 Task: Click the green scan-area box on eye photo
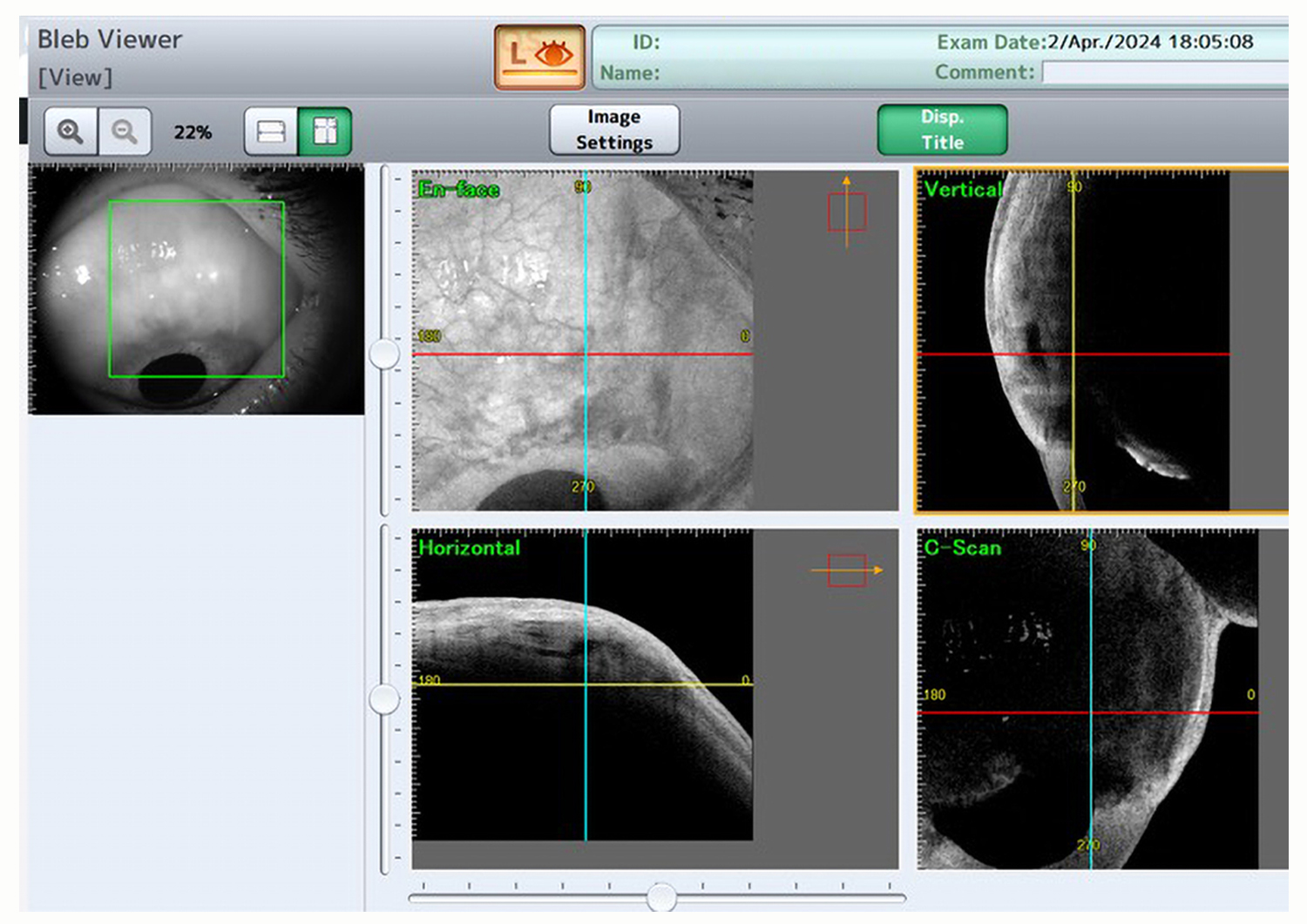[196, 289]
